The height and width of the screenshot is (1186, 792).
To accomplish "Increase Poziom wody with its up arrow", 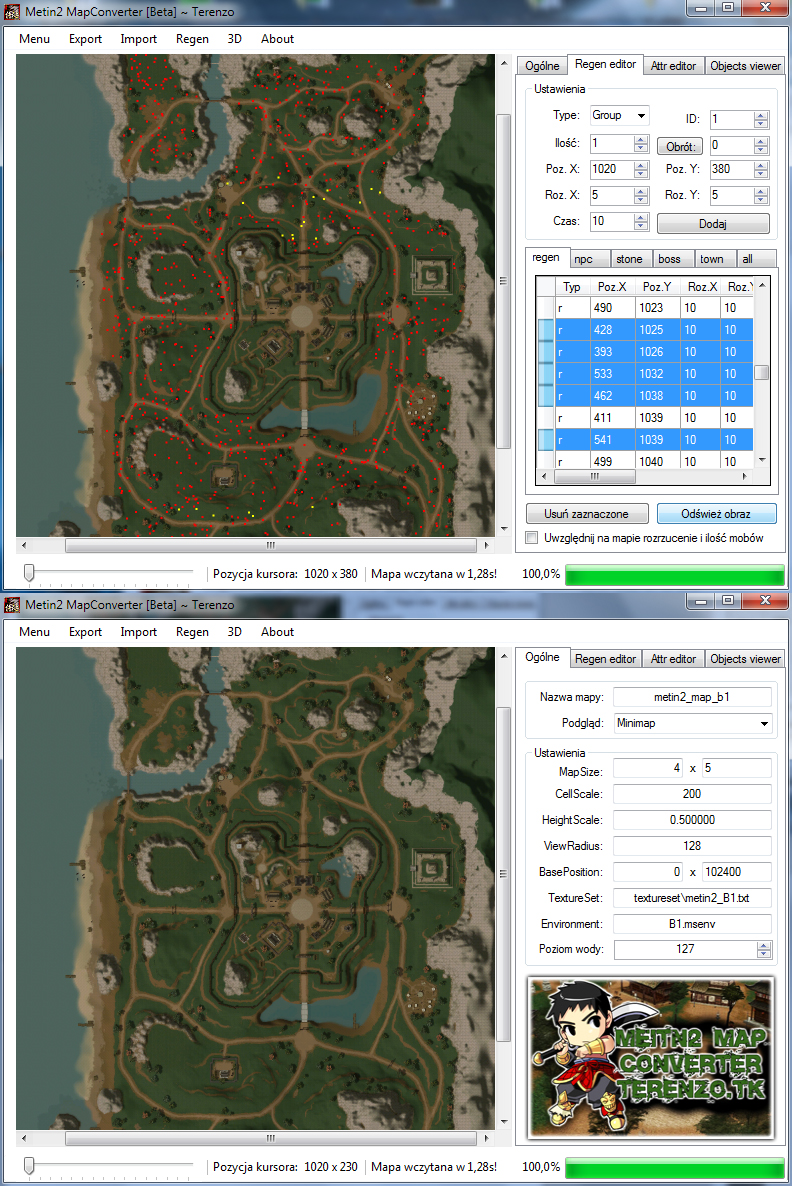I will 764,945.
